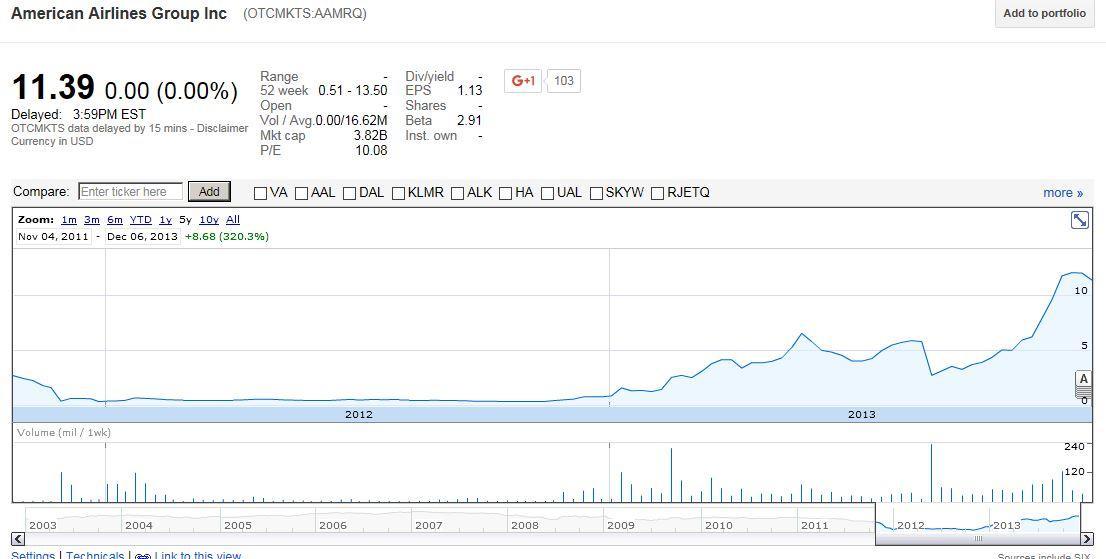
Task: Set zoom to 3m
Action: pos(92,220)
